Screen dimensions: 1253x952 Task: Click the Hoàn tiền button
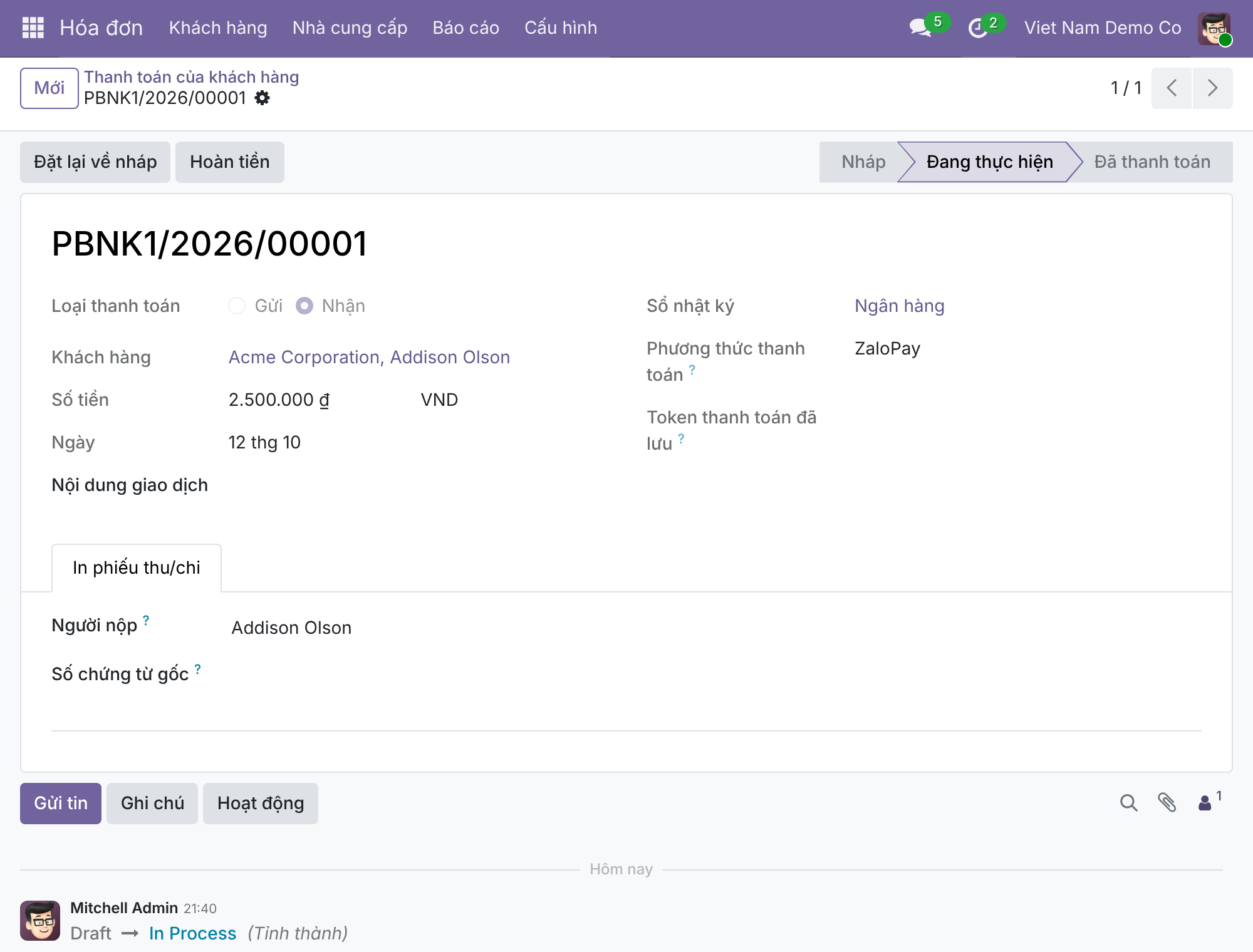click(230, 162)
